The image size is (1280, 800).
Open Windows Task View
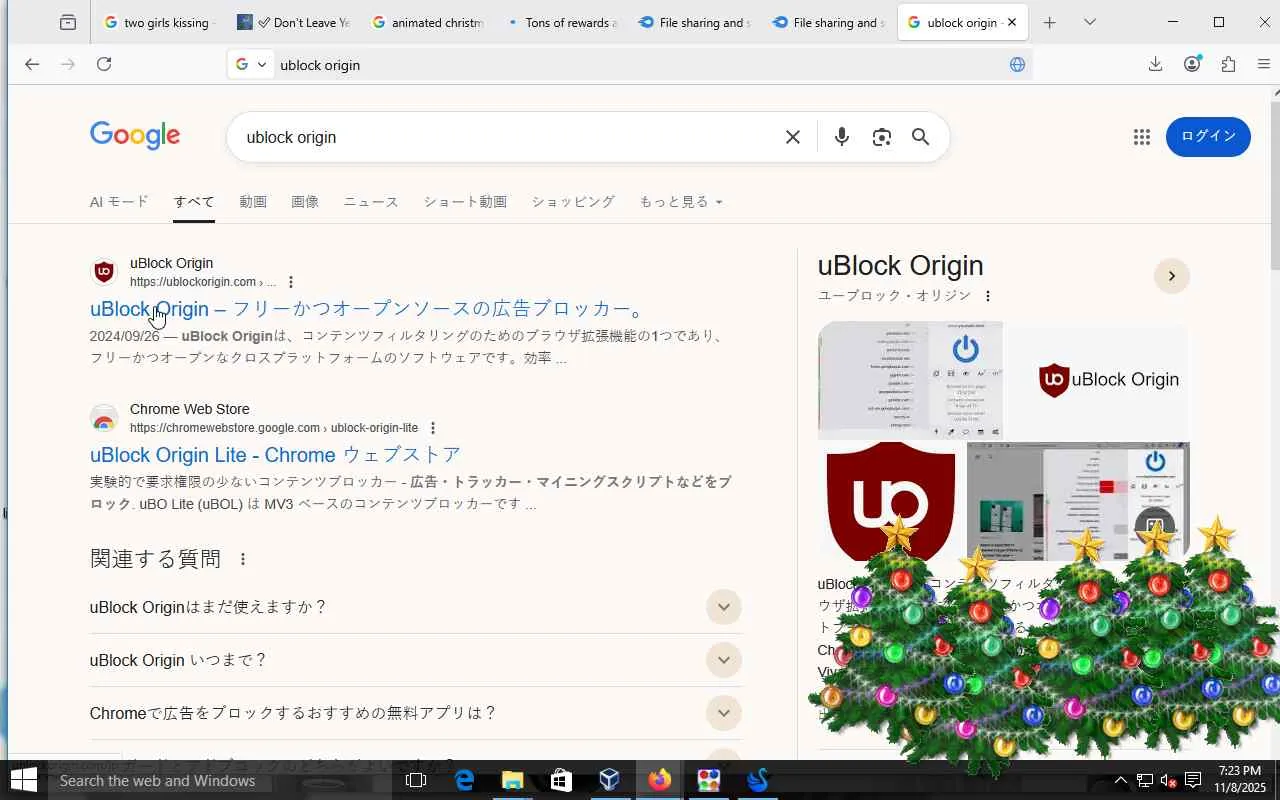click(x=416, y=780)
